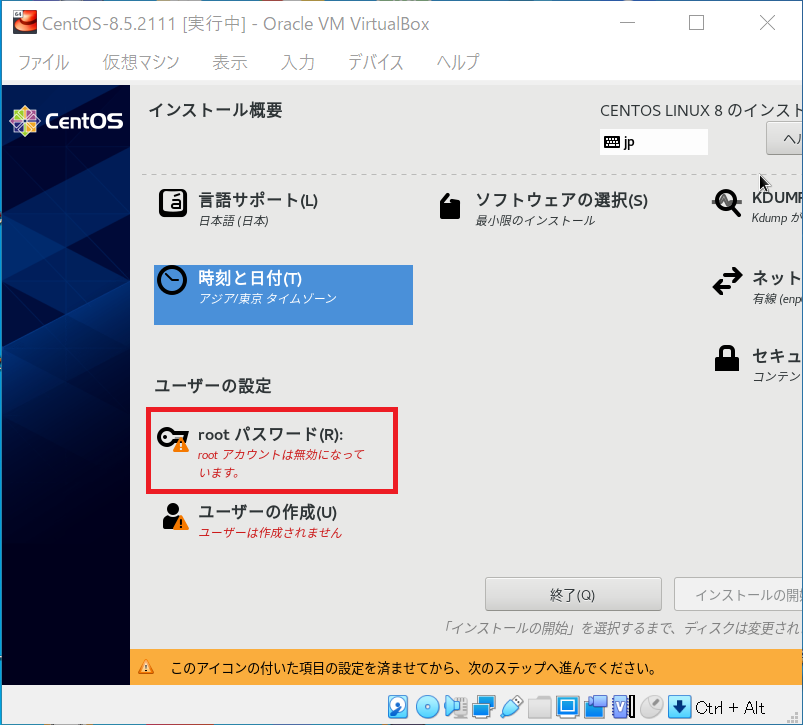Click the language support icon
Screen dimensions: 803x725
pos(173,203)
